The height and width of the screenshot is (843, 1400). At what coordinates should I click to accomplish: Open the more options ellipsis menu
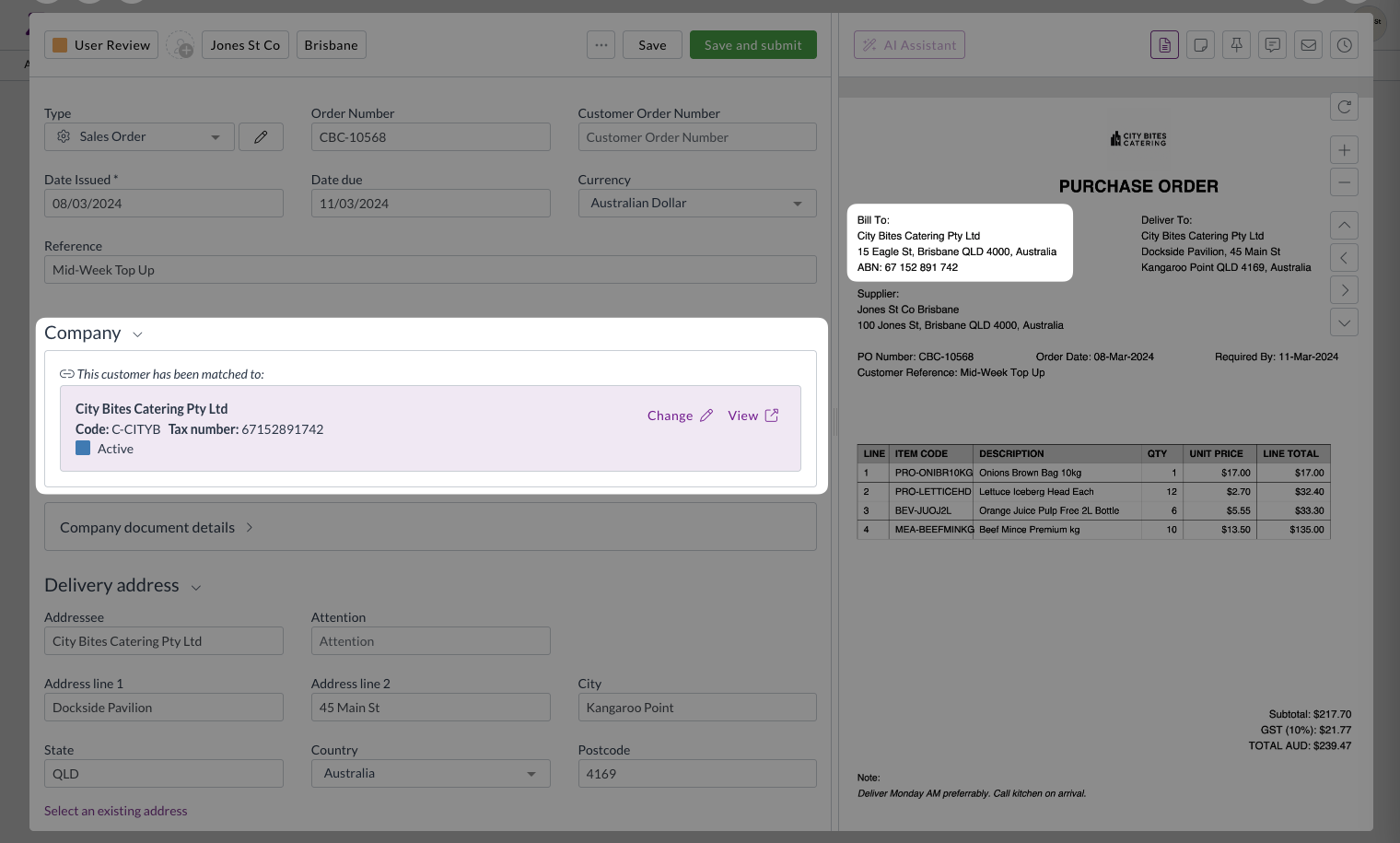601,45
